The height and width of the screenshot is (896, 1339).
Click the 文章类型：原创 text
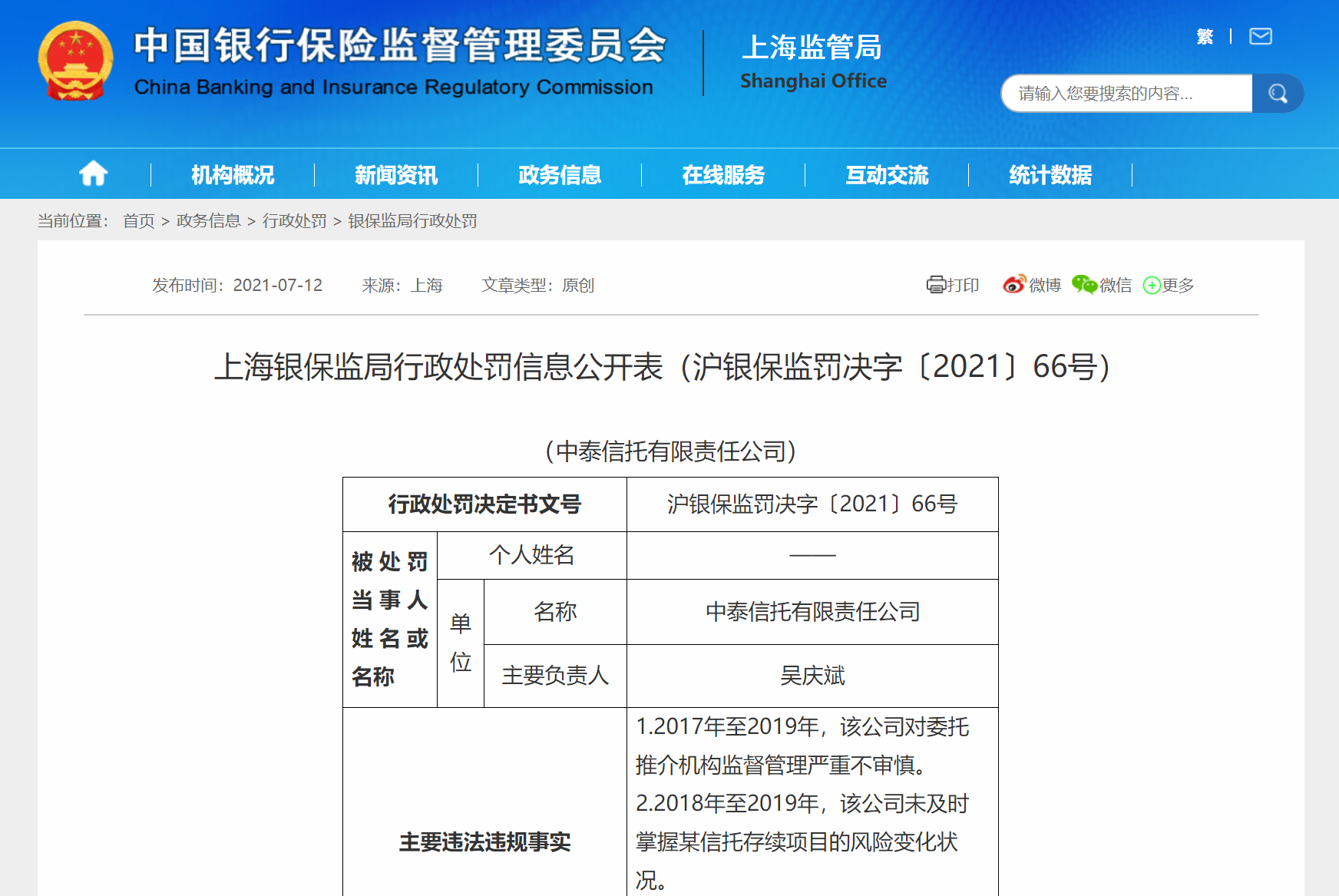coord(537,286)
